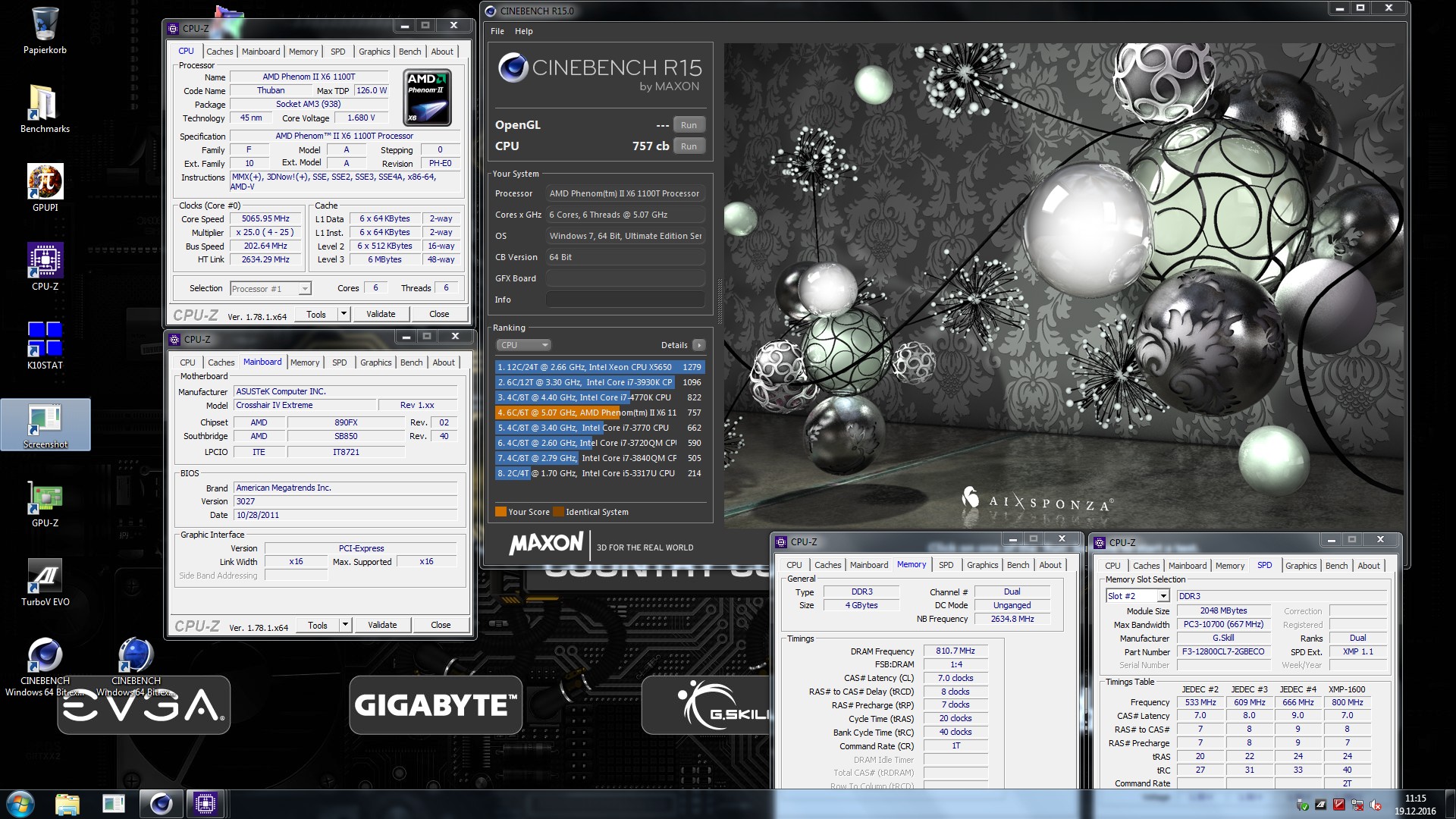Screen dimensions: 1456x819
Task: Open the Slot #2 memory slot dropdown
Action: point(1137,596)
